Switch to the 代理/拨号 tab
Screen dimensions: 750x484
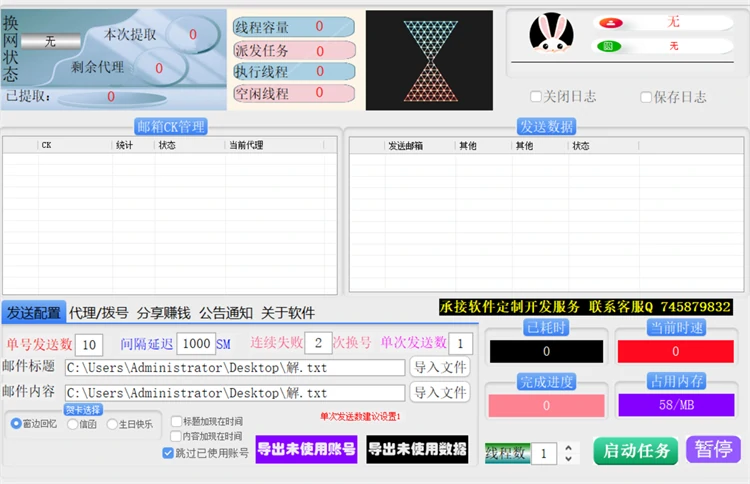[x=99, y=313]
